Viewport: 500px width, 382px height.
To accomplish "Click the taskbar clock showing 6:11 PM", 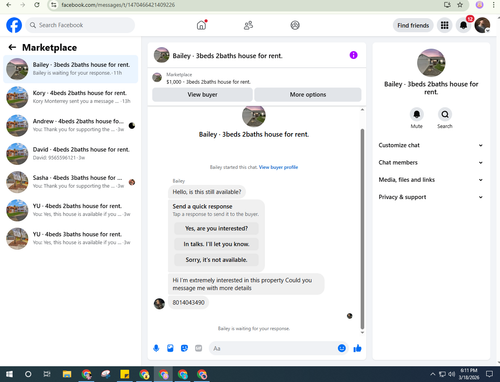I will point(469,374).
